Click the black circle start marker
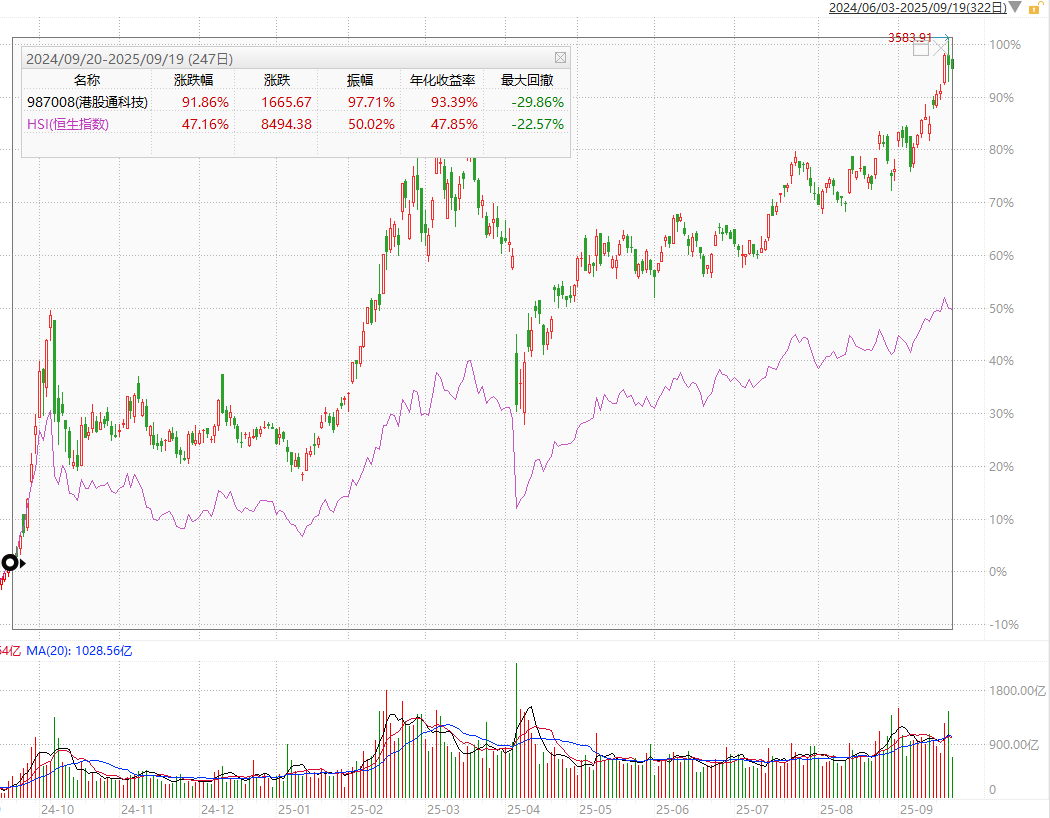 [x=10, y=563]
